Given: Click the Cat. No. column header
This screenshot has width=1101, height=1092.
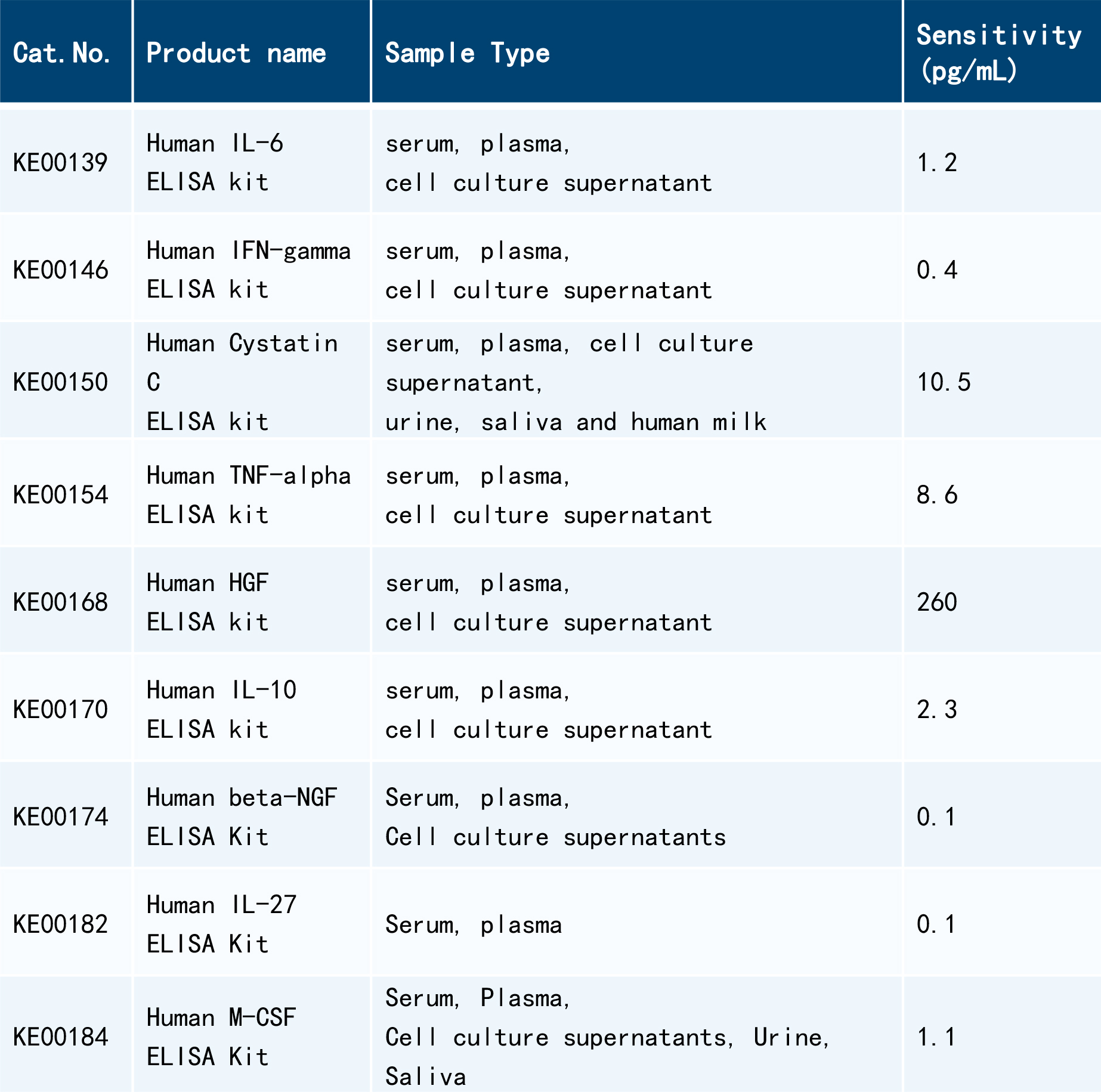Looking at the screenshot, I should 62,53.
